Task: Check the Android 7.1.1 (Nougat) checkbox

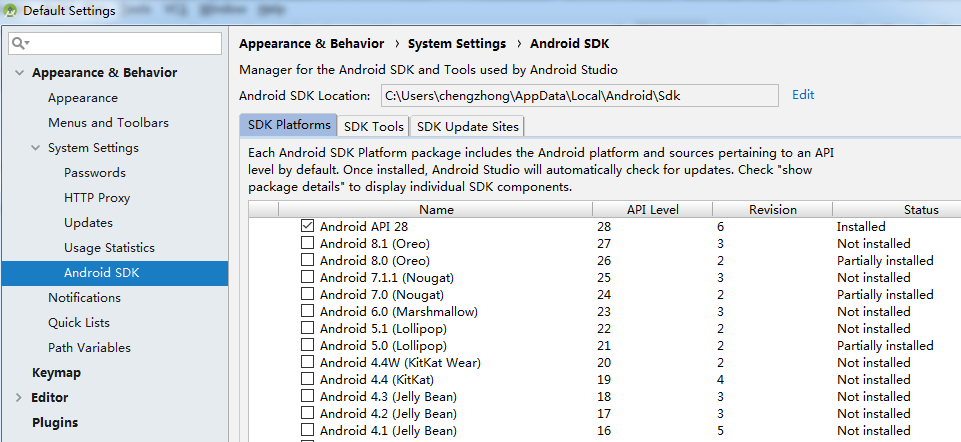Action: click(x=308, y=278)
